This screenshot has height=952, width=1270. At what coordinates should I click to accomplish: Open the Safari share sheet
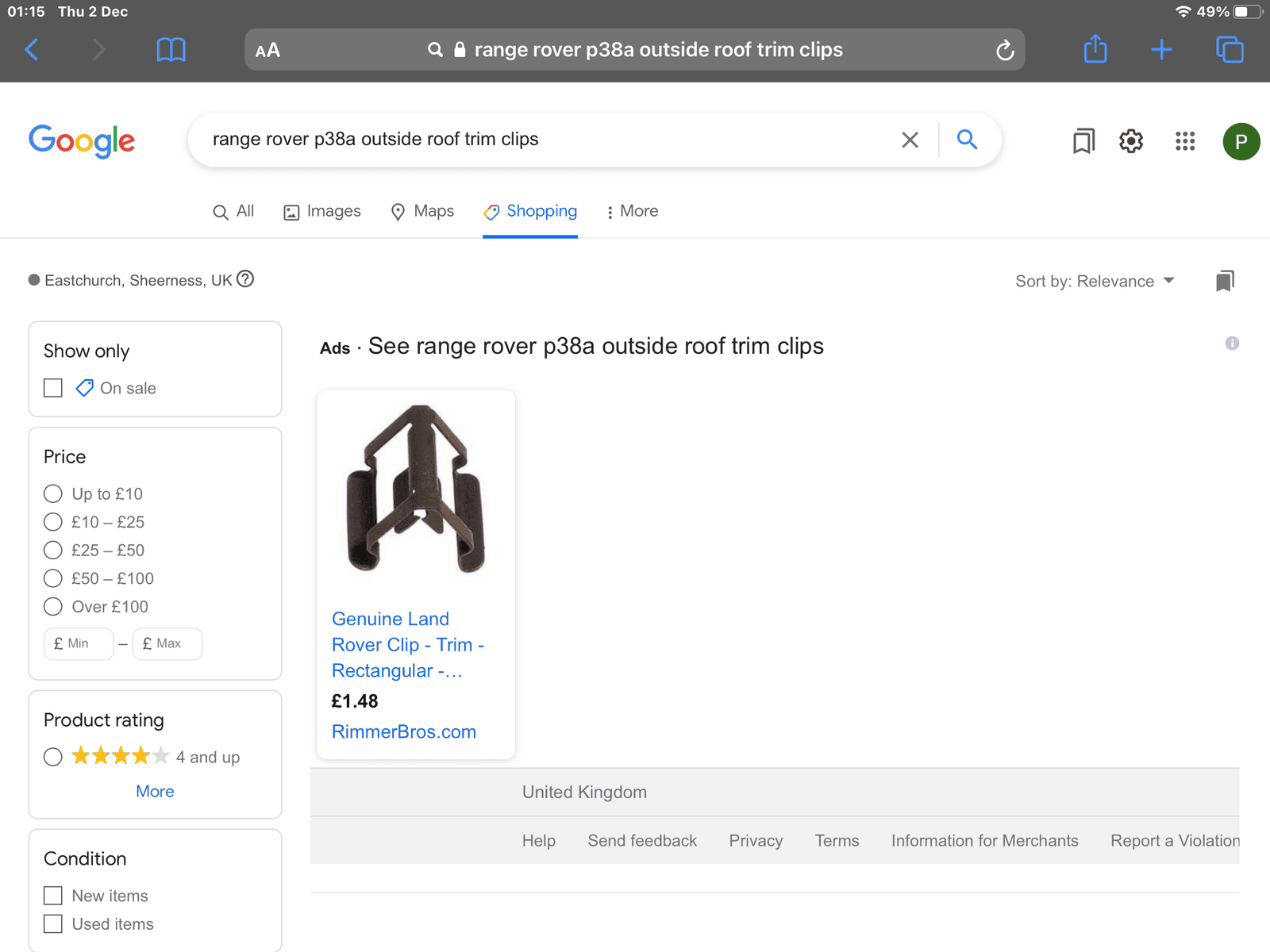click(1095, 48)
